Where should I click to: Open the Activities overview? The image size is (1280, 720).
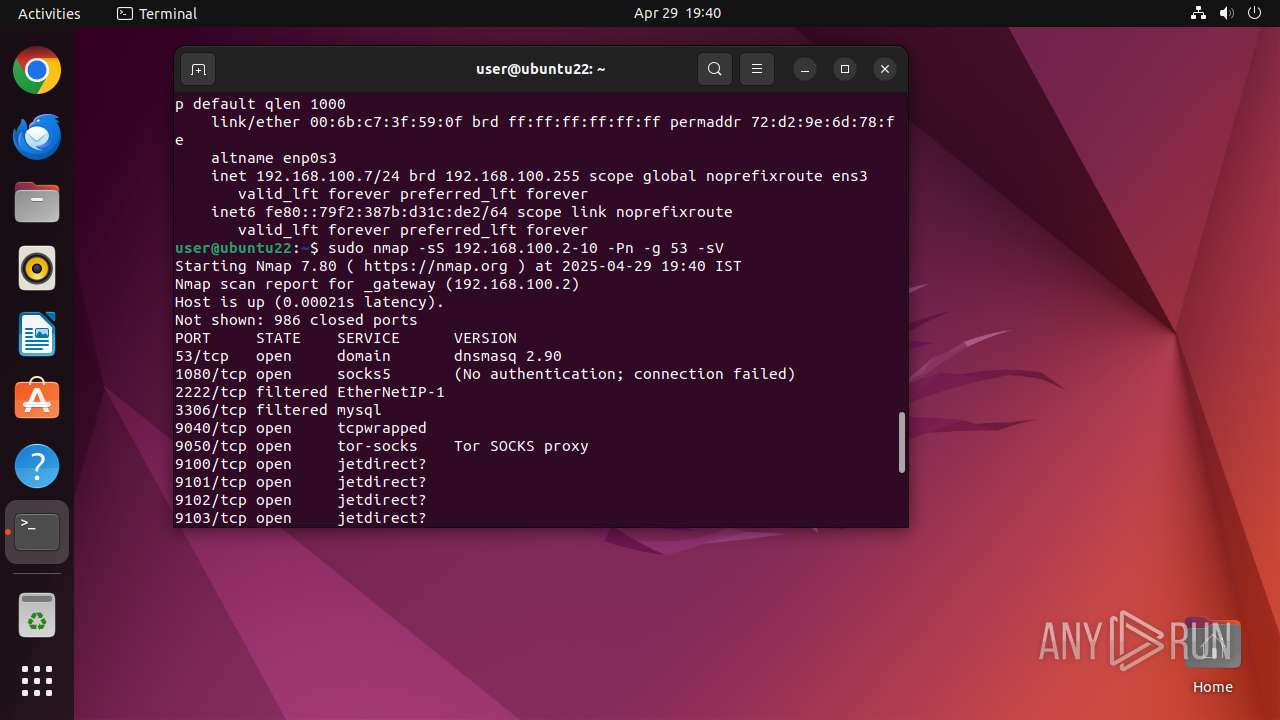point(49,13)
